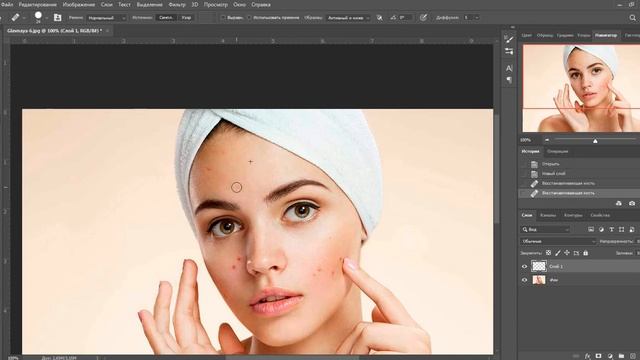
Task: Open the tool preset picker arrow
Action: (x=24, y=18)
